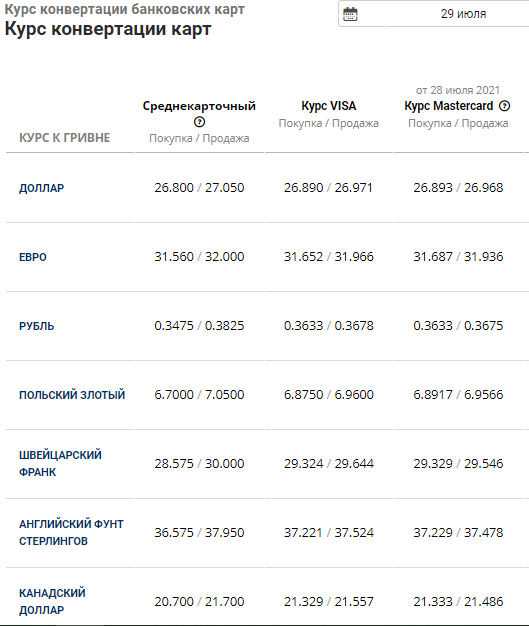Click the dollar VISA rate 26.890 / 26.971
This screenshot has width=529, height=626.
tap(329, 188)
